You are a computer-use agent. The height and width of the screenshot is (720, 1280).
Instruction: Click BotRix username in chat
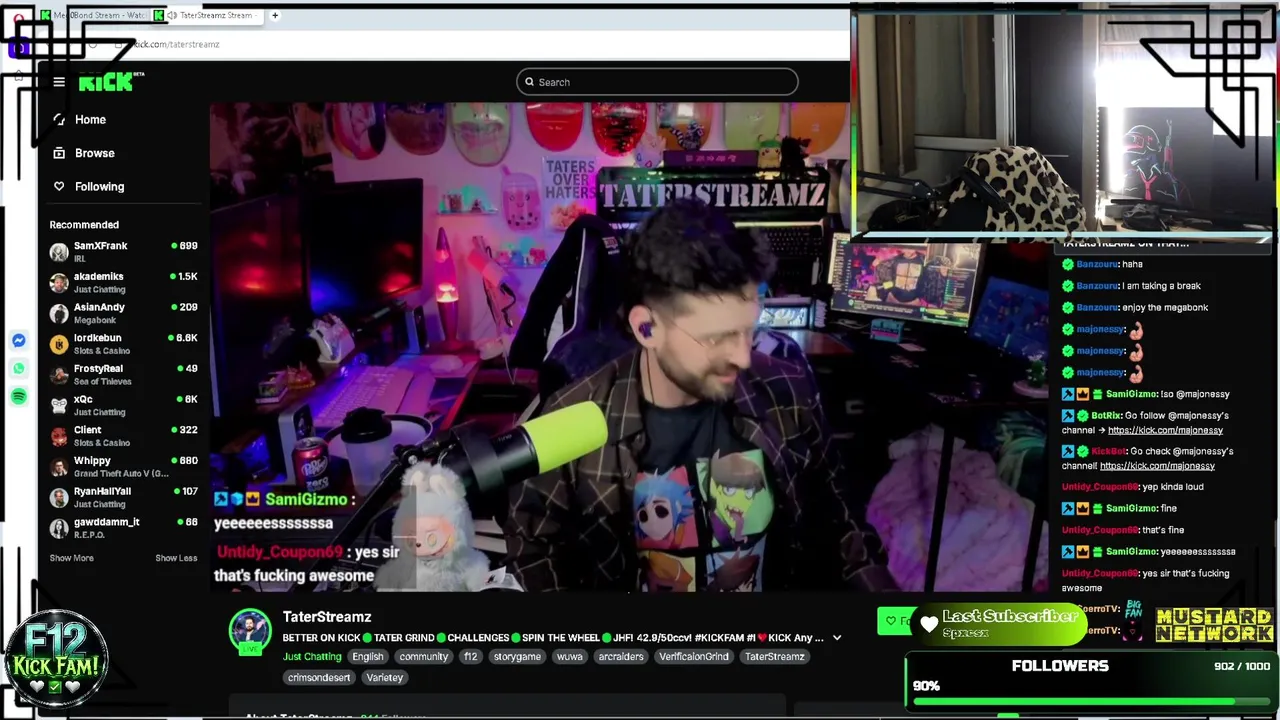tap(1105, 416)
